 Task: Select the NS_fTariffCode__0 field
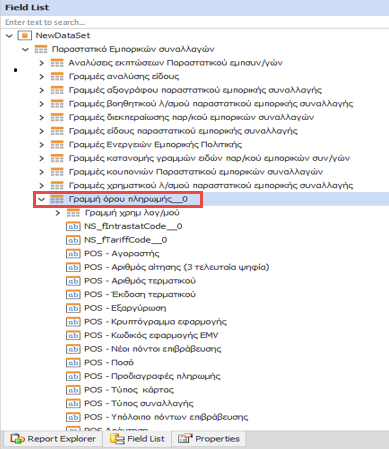pos(126,240)
